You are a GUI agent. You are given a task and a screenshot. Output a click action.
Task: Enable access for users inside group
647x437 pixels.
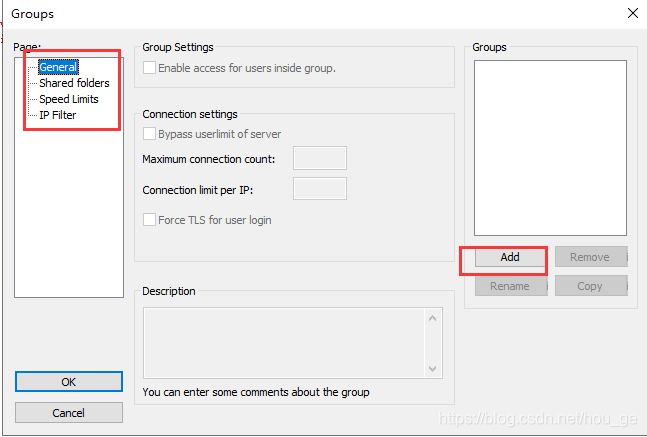(149, 68)
